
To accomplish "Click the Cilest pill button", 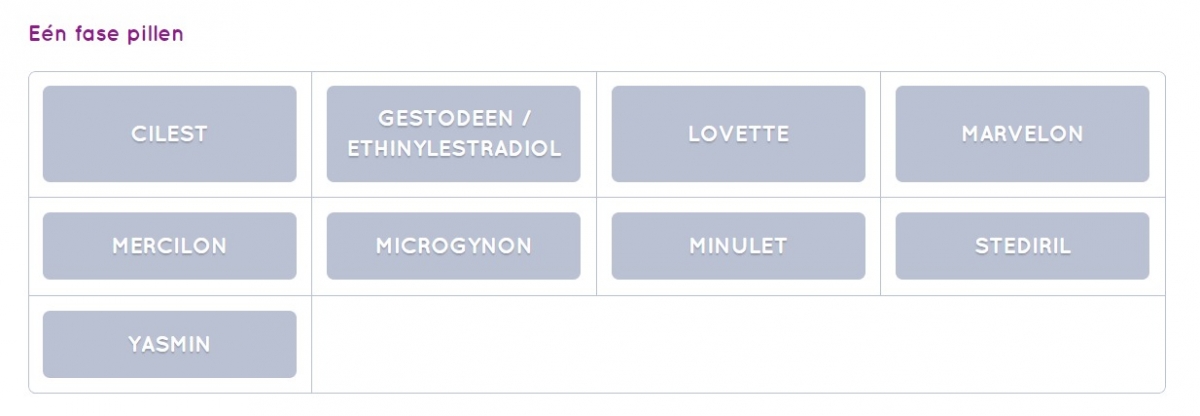I will [x=169, y=134].
